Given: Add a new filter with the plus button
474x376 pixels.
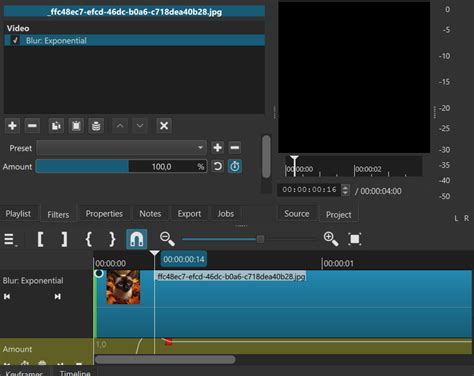Looking at the screenshot, I should point(12,126).
